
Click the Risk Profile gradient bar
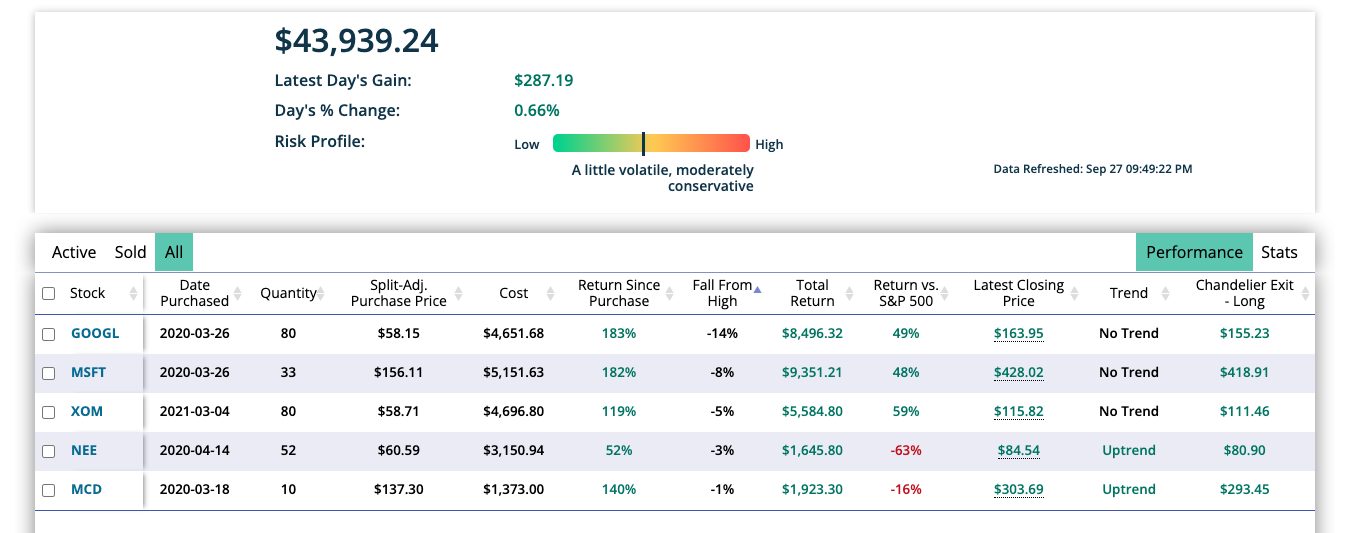point(651,143)
